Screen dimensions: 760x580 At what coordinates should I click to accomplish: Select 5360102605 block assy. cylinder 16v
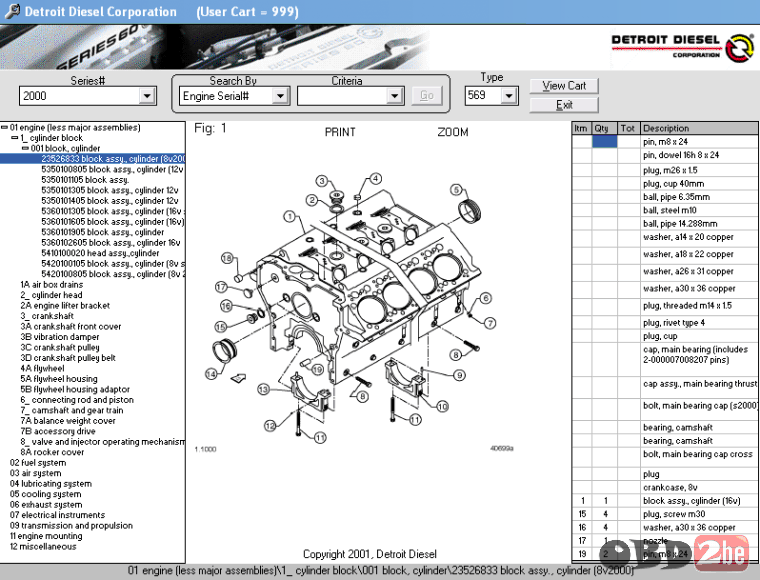click(x=111, y=243)
